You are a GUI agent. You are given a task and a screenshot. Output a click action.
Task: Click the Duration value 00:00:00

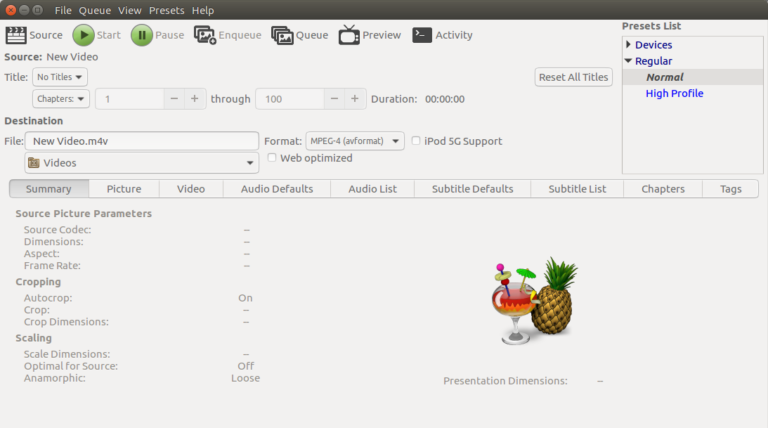tap(445, 99)
